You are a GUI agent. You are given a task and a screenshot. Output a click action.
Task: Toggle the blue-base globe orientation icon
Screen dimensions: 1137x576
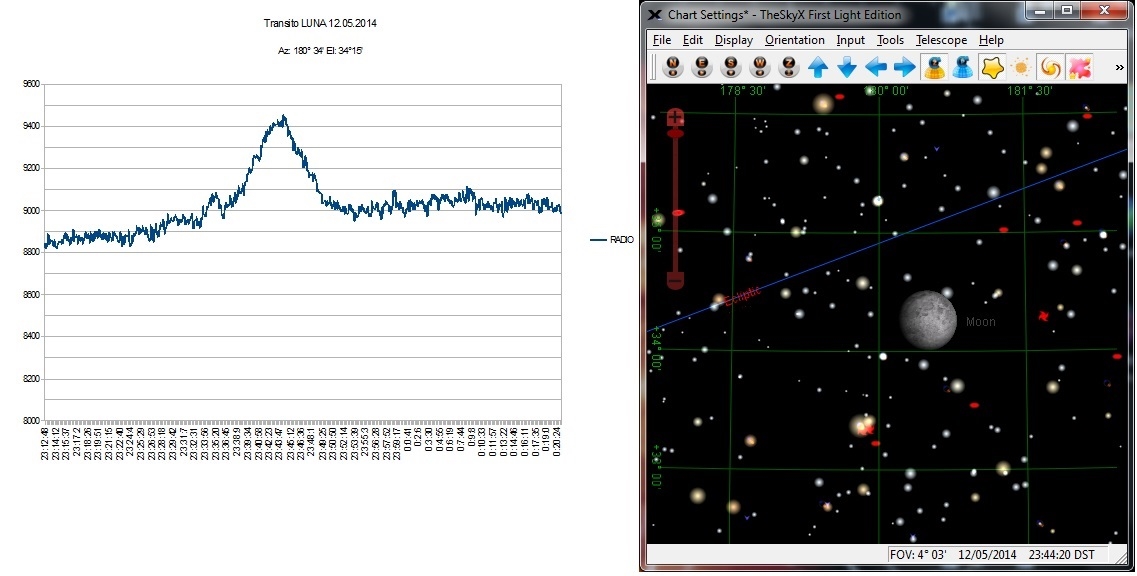[963, 67]
